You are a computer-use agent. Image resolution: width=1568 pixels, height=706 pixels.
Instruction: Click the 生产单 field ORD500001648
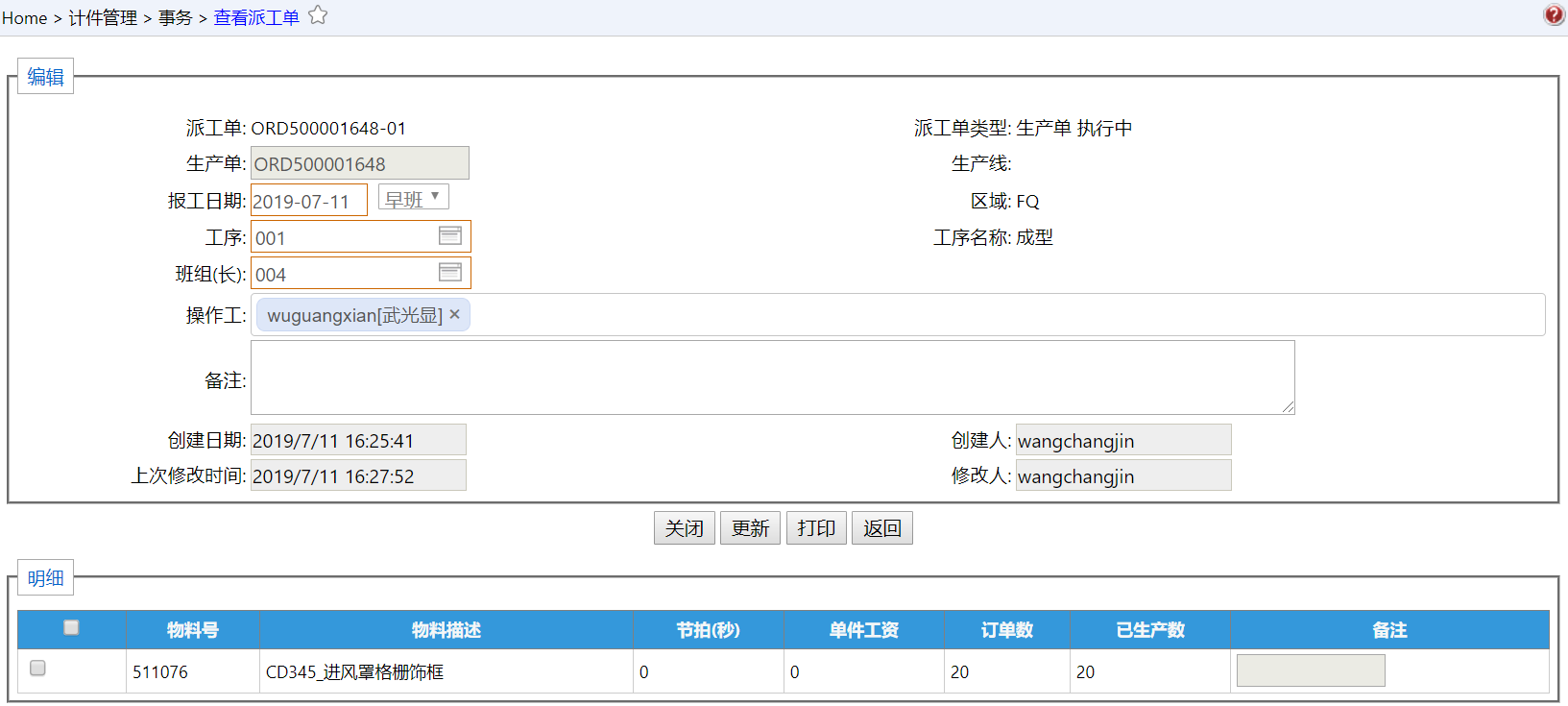pyautogui.click(x=360, y=163)
